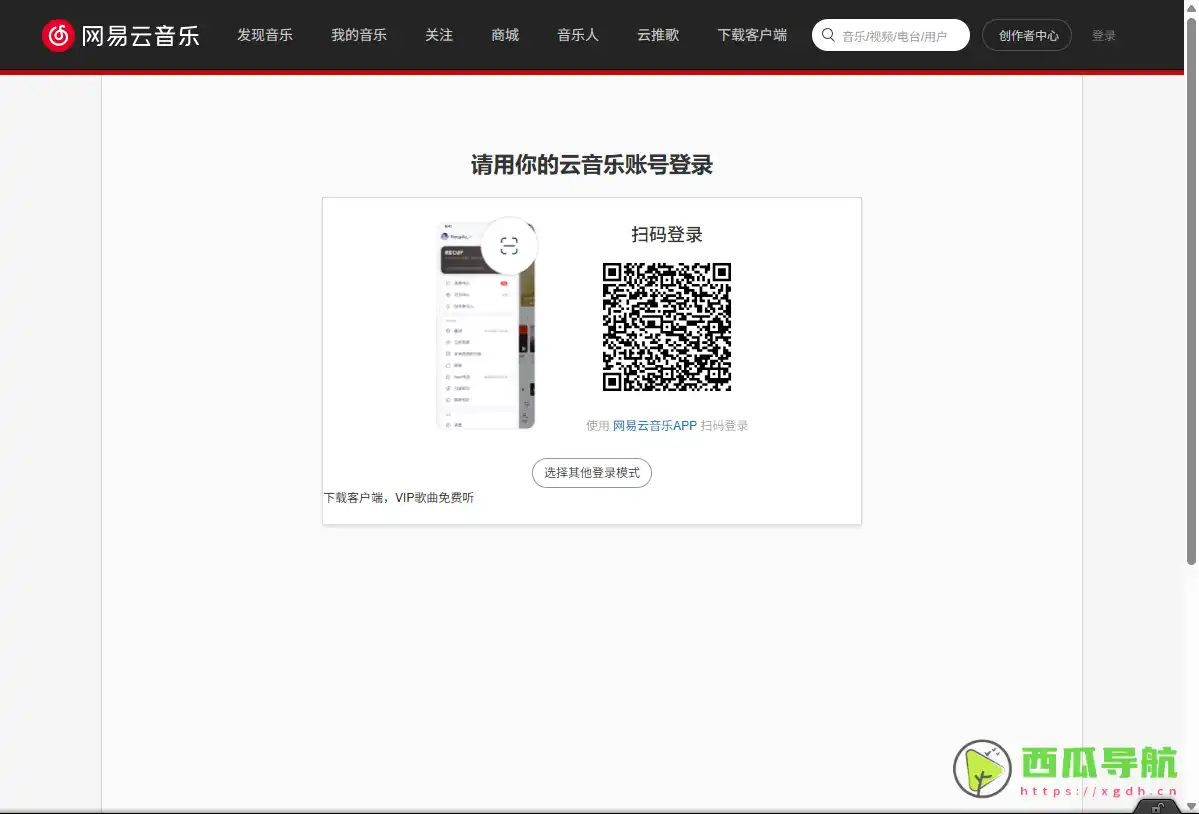This screenshot has height=814, width=1199.
Task: Open 云推歌 from the top navigation
Action: [x=657, y=35]
